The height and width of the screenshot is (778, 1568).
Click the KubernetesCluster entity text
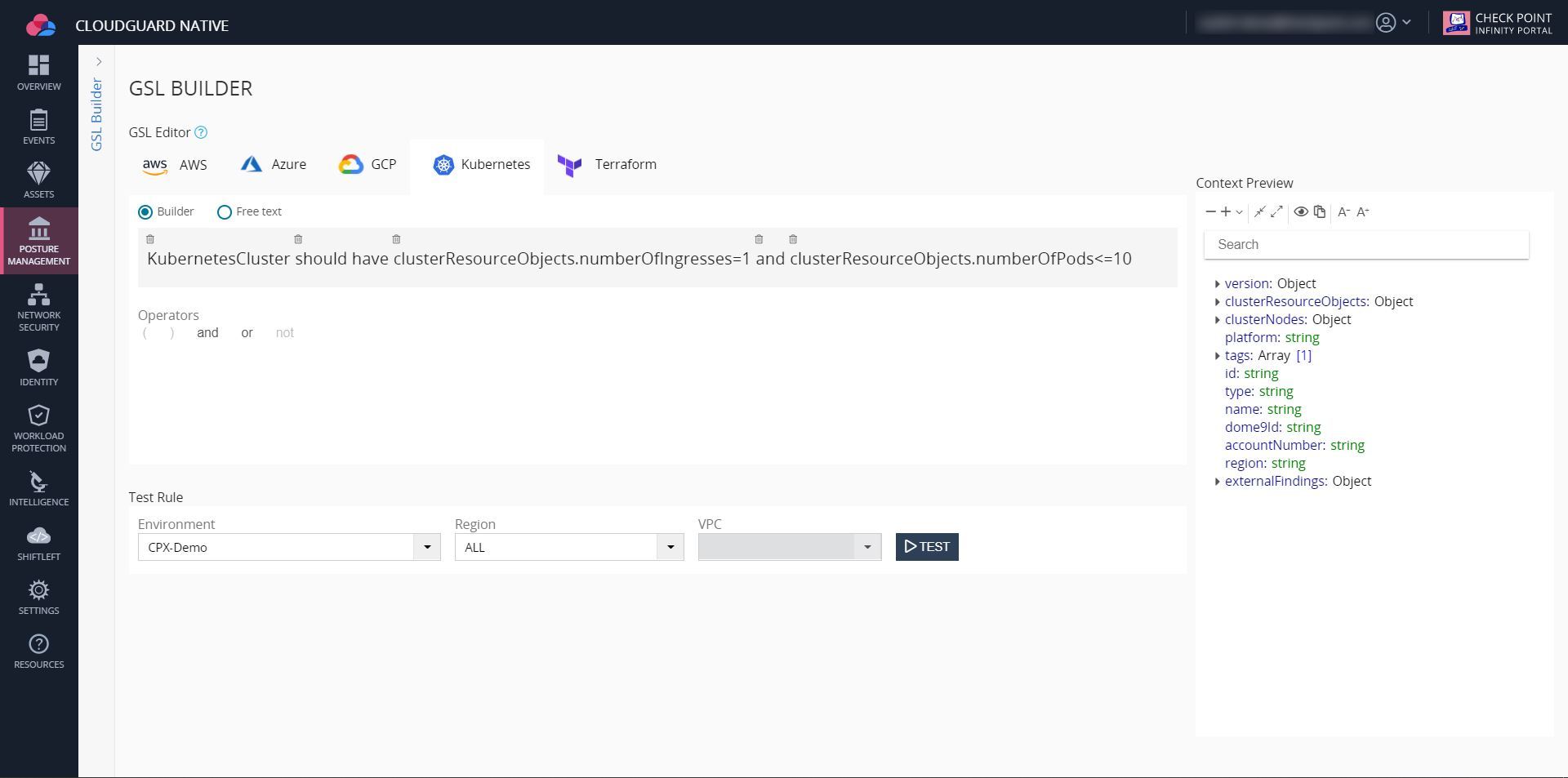(218, 259)
